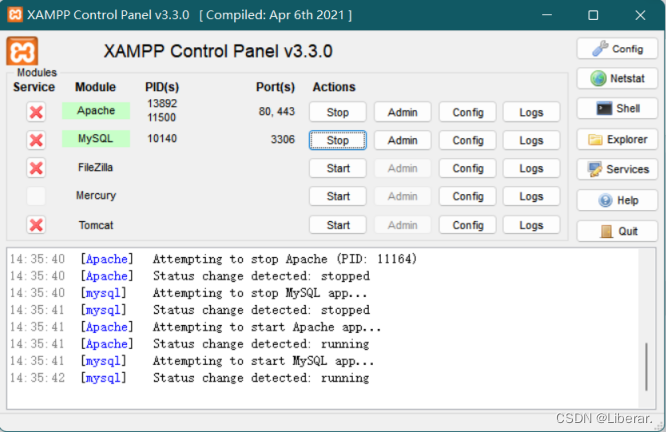Viewport: 667px width, 433px height.
Task: Click the MySQL module label
Action: point(96,139)
